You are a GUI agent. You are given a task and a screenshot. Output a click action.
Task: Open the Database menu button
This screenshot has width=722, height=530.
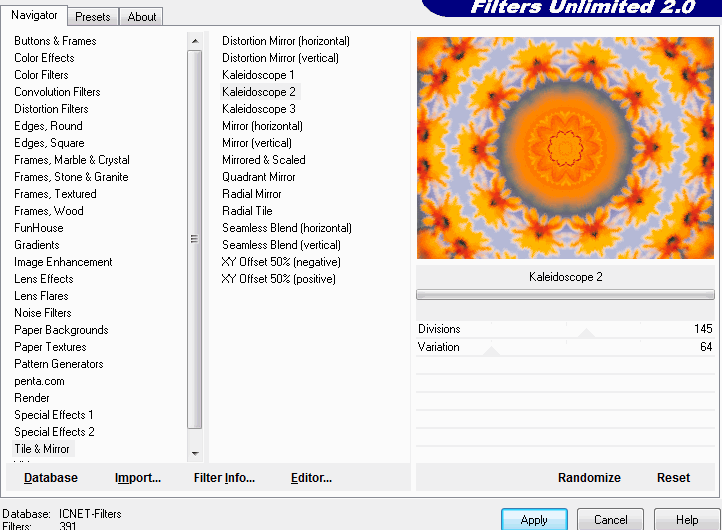[x=50, y=478]
